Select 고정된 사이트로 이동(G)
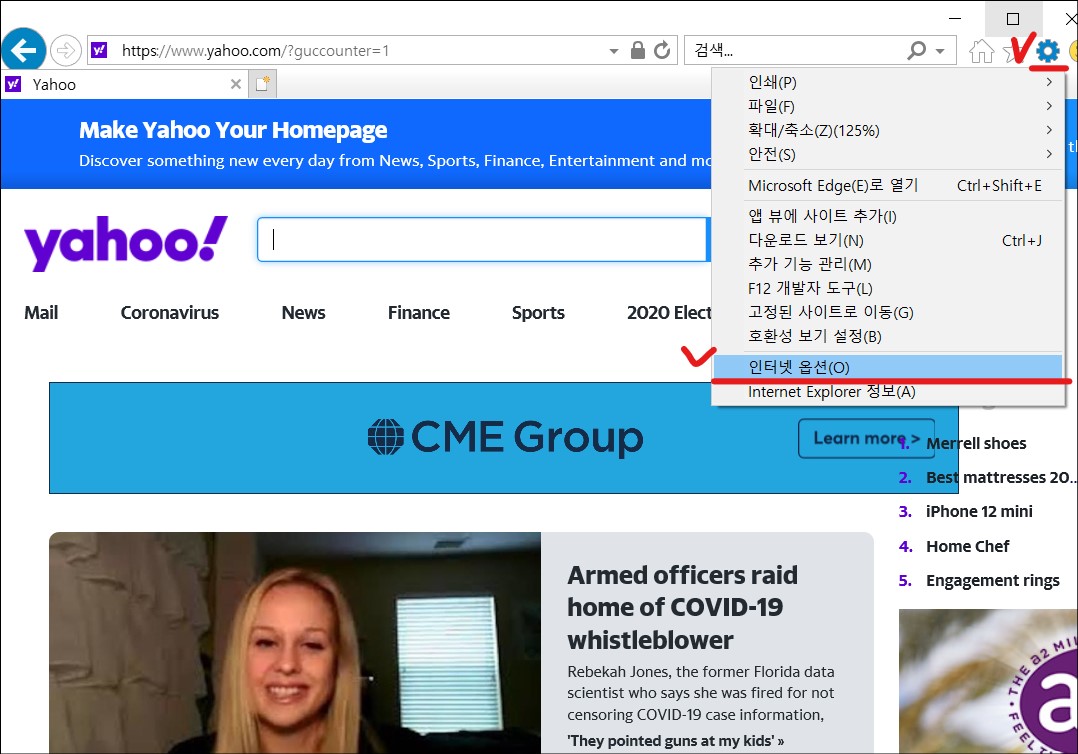1078x754 pixels. click(x=888, y=312)
